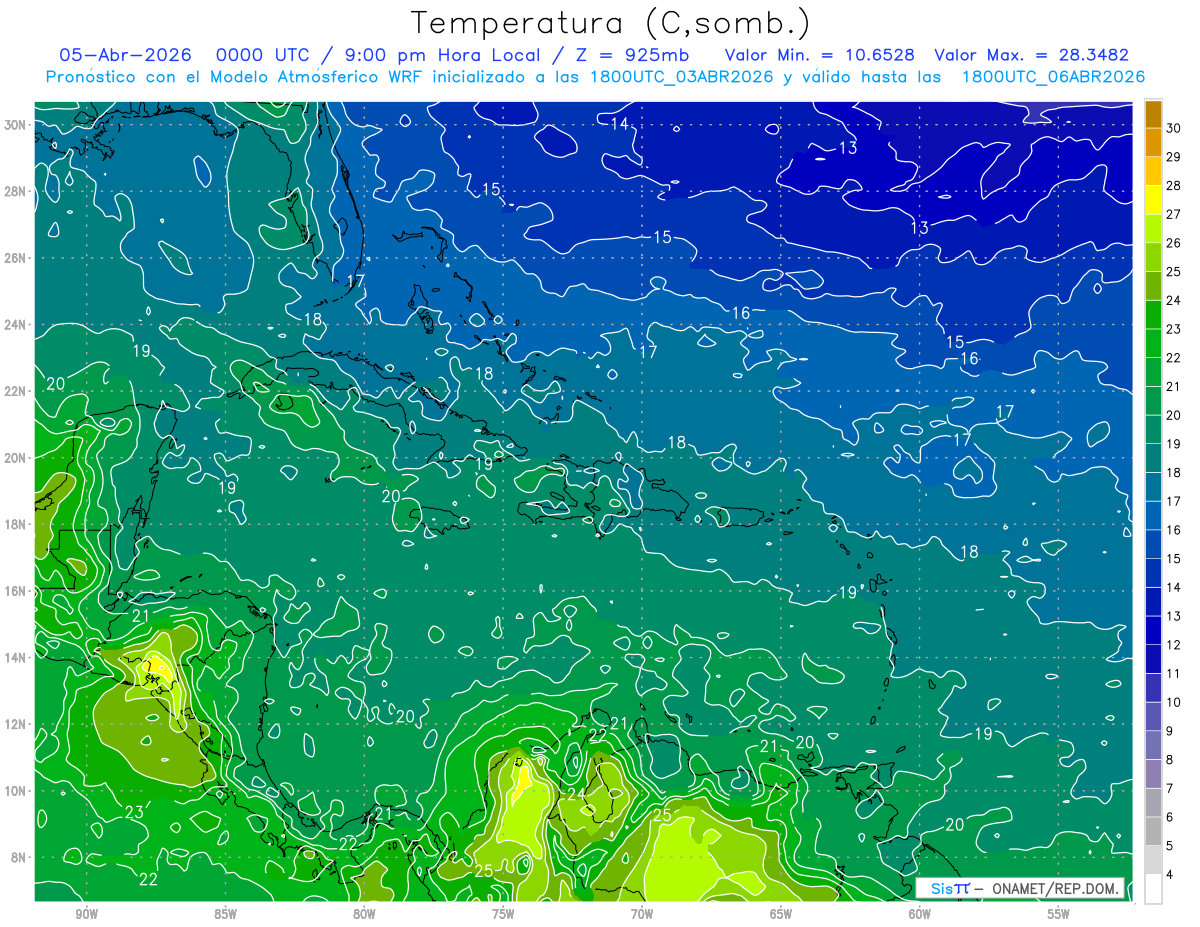The width and height of the screenshot is (1200, 927).
Task: Select the 05-Abr-2026 date label
Action: tap(125, 55)
